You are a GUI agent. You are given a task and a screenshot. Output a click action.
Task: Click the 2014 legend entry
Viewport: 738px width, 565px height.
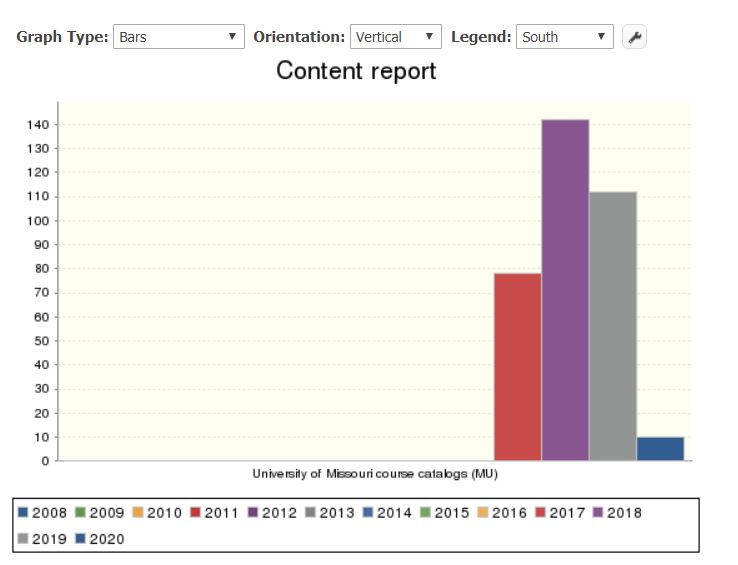point(387,513)
